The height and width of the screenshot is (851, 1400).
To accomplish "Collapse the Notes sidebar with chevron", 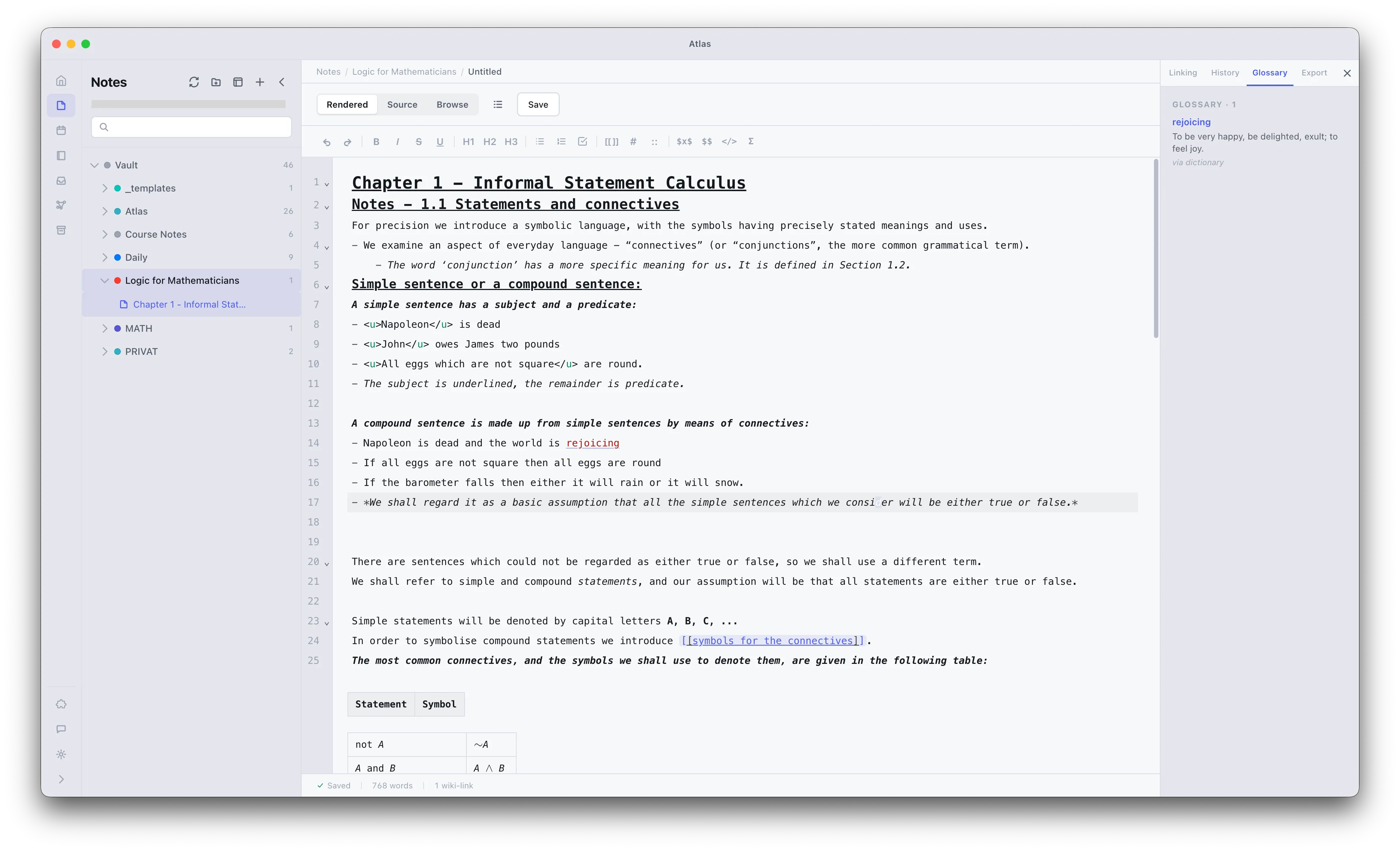I will 282,82.
